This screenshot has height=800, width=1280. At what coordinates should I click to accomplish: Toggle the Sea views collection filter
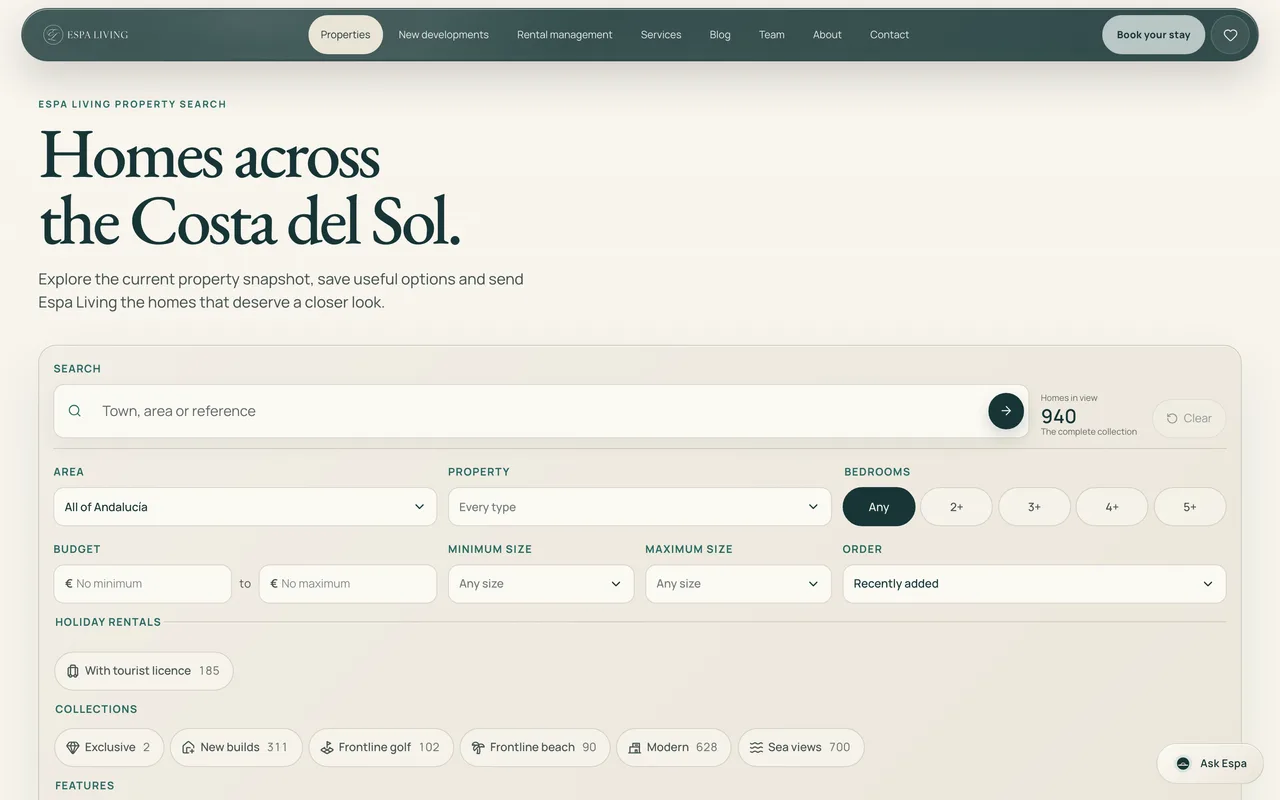pos(801,747)
